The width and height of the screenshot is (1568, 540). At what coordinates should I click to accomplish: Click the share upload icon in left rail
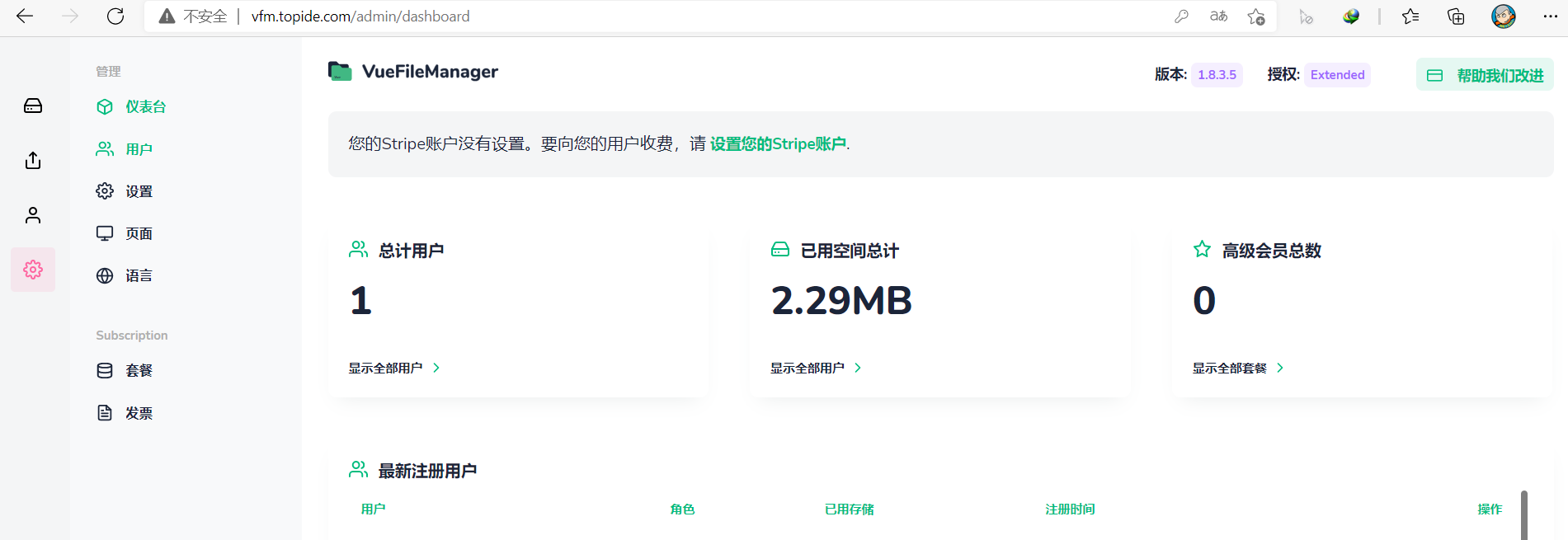pos(33,160)
